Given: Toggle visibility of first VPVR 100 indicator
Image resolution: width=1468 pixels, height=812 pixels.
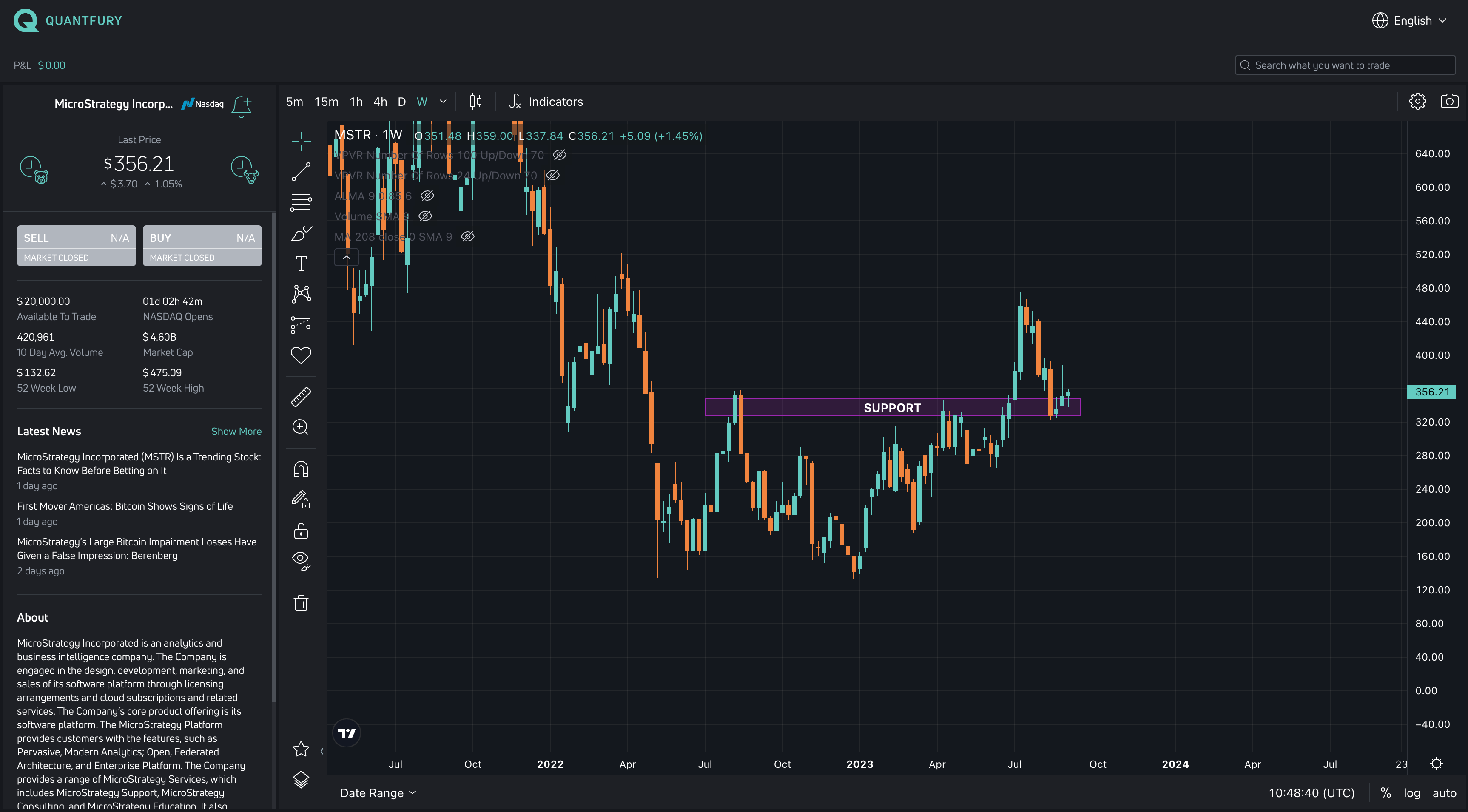Looking at the screenshot, I should pyautogui.click(x=560, y=155).
